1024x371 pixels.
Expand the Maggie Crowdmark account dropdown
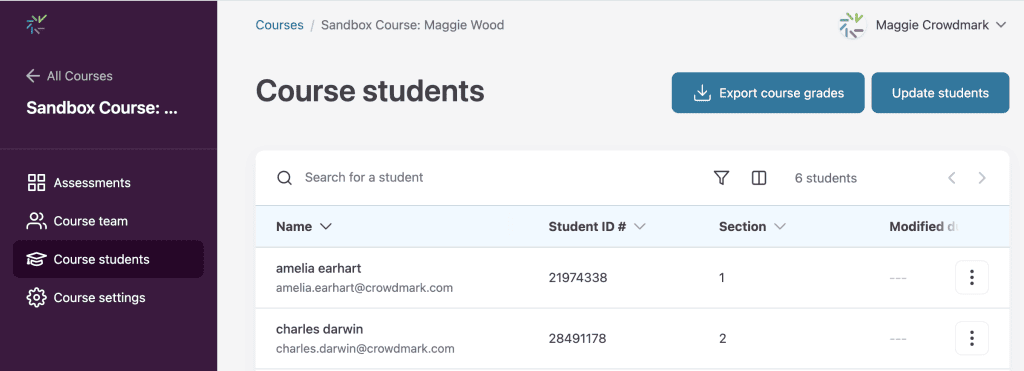[x=1001, y=25]
